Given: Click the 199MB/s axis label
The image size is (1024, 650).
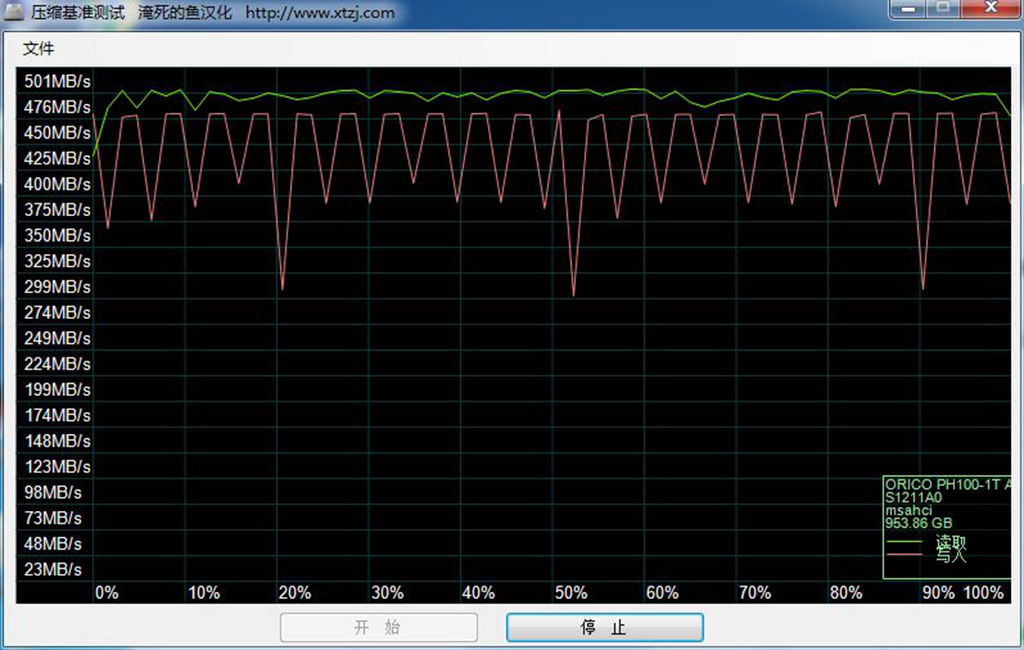Looking at the screenshot, I should [57, 389].
